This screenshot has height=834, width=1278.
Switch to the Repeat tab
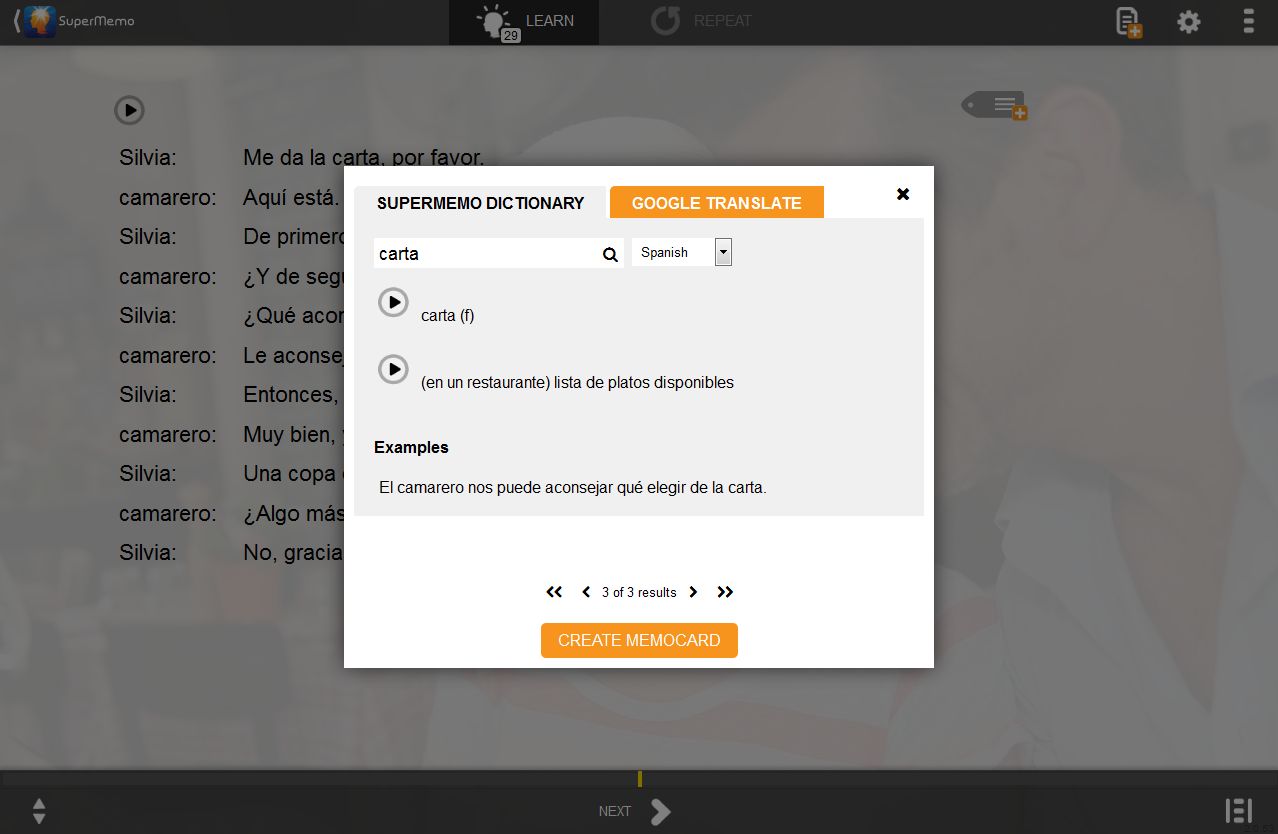point(700,21)
